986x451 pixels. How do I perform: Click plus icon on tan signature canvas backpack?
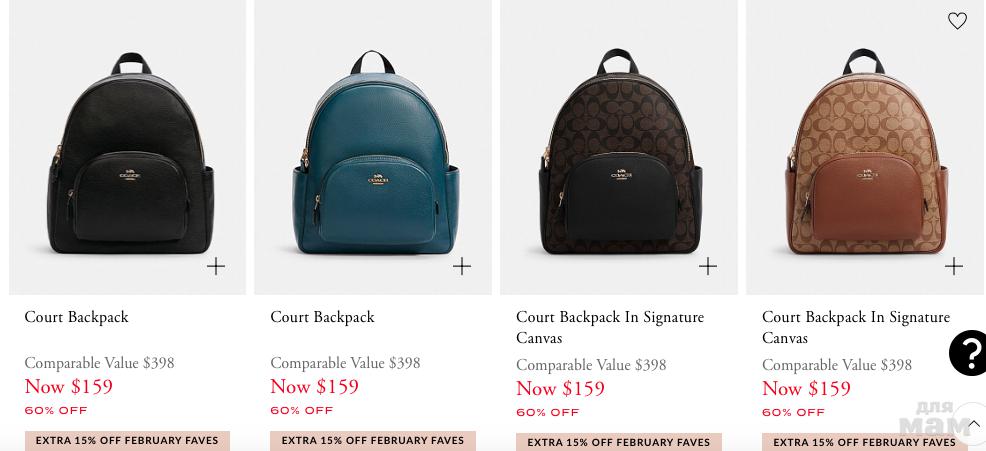coord(953,266)
